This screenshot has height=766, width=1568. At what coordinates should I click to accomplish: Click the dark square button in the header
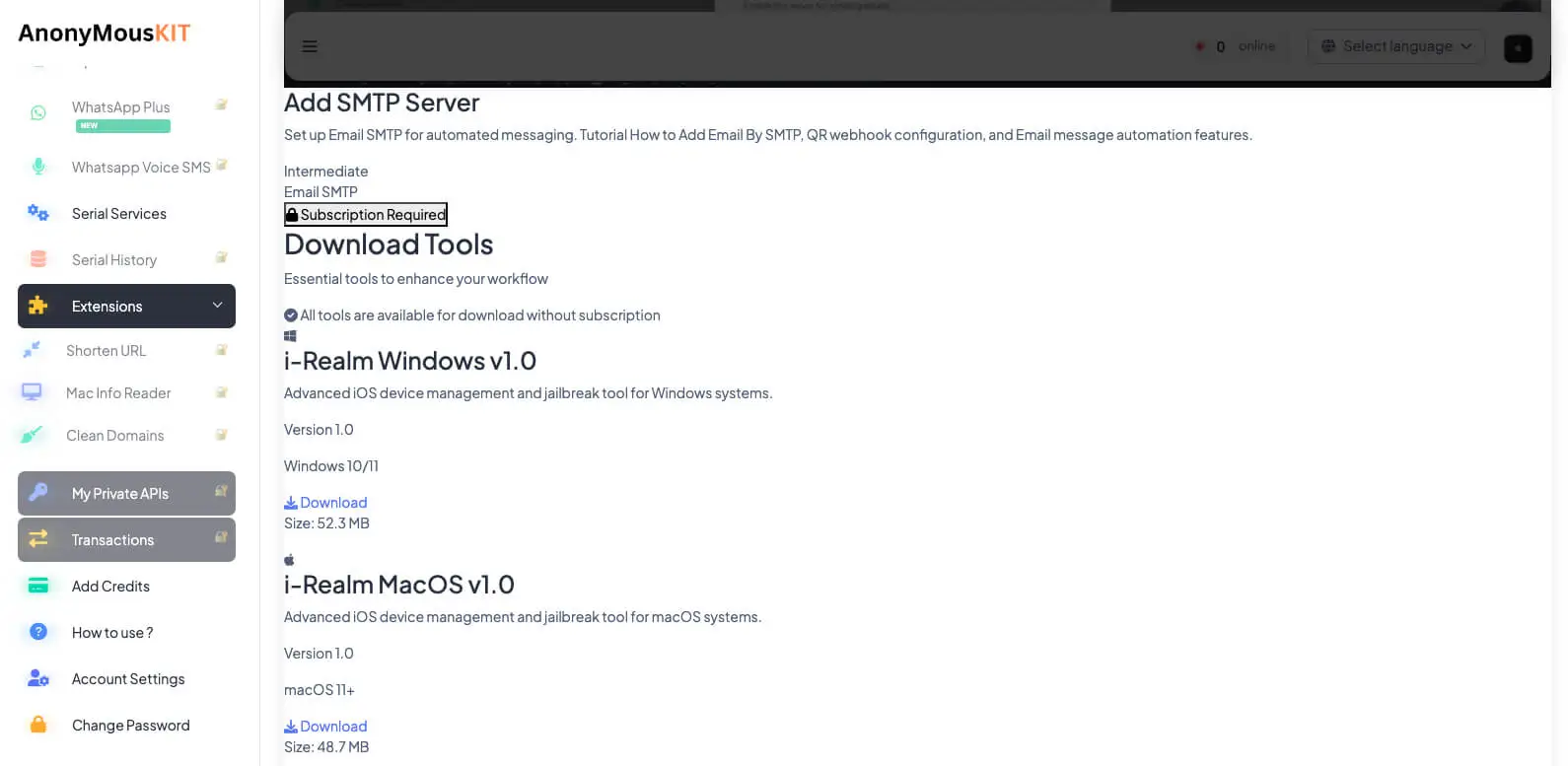pos(1518,47)
